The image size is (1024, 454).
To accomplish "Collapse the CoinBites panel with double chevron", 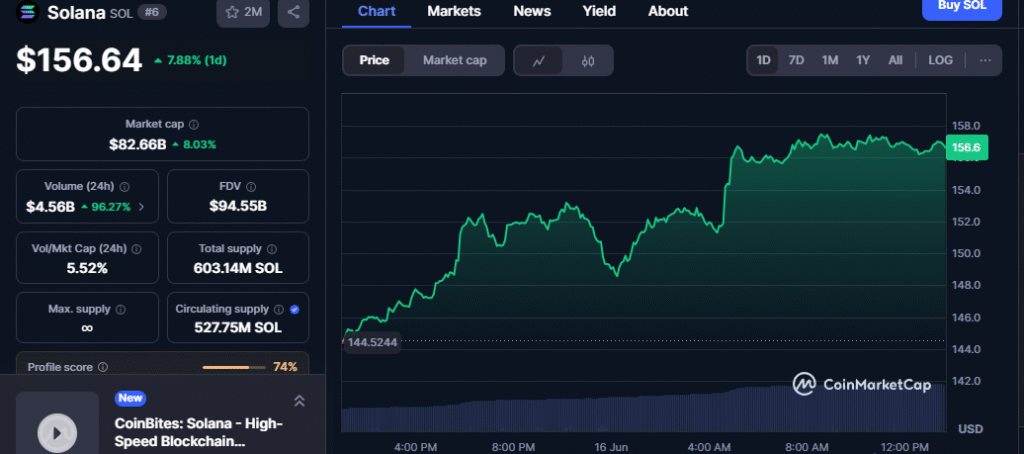I will coord(299,401).
